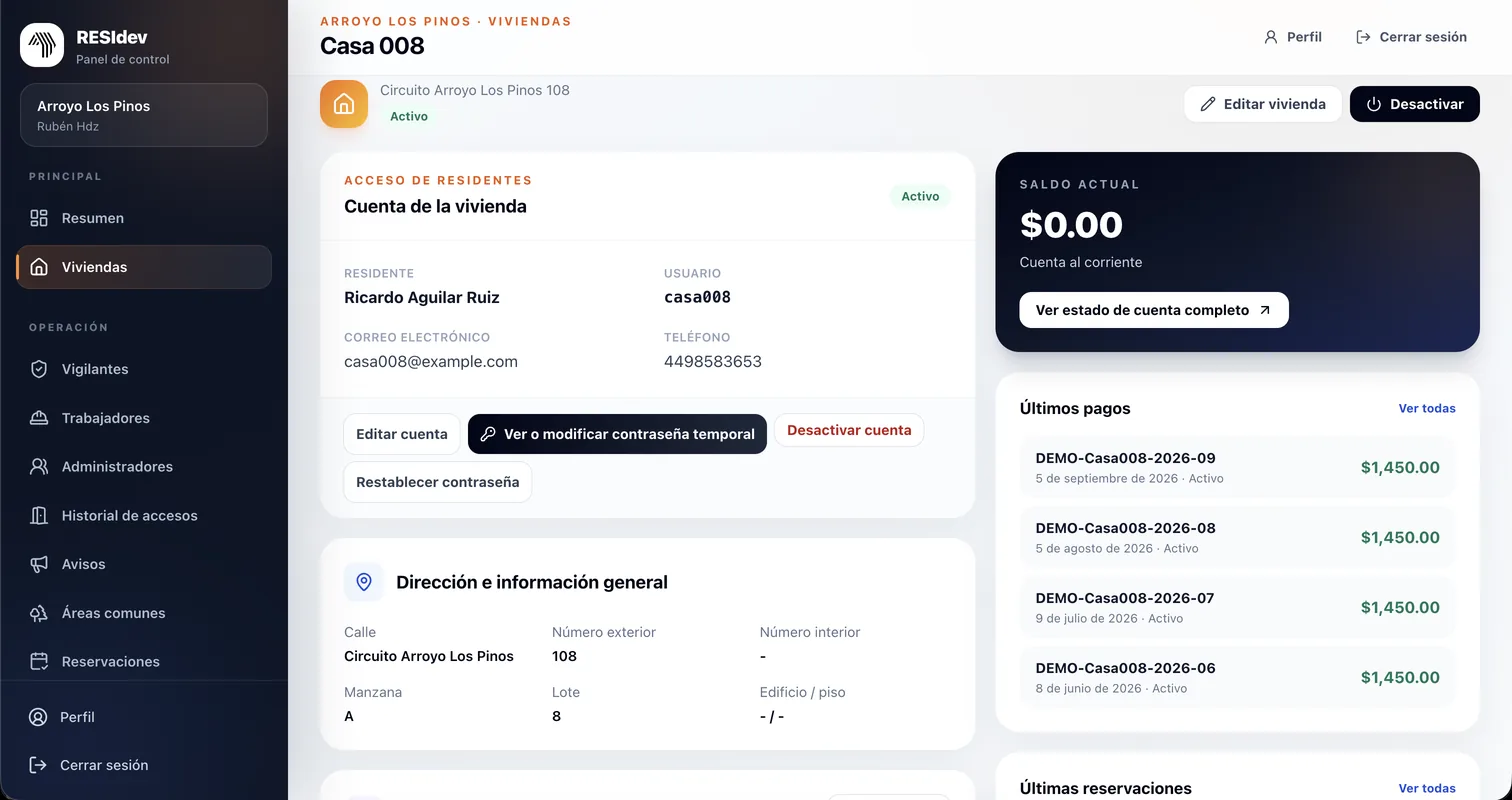1512x800 pixels.
Task: Click the Viviendas house icon in sidebar
Action: click(x=39, y=267)
